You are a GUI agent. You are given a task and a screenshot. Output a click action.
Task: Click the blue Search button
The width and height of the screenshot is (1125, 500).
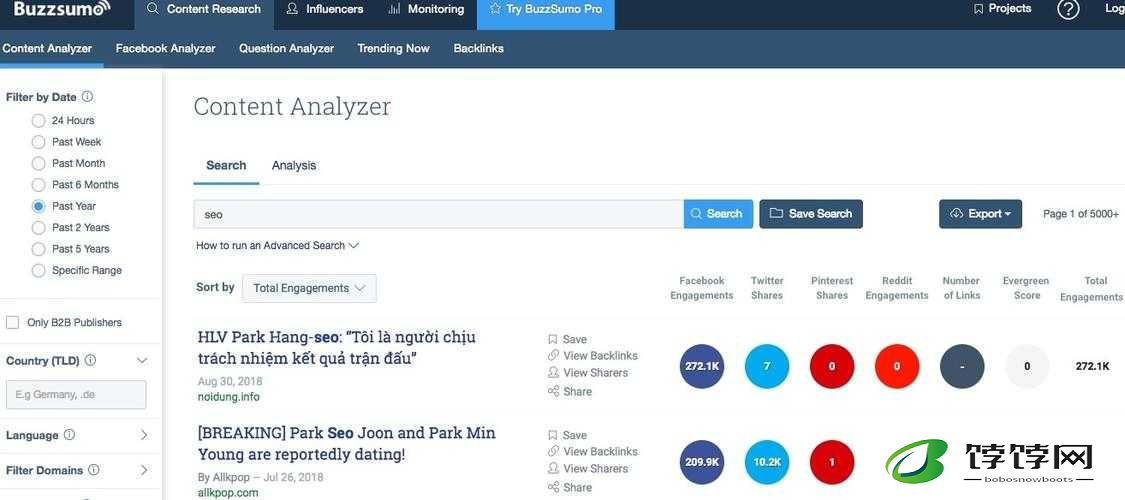718,214
